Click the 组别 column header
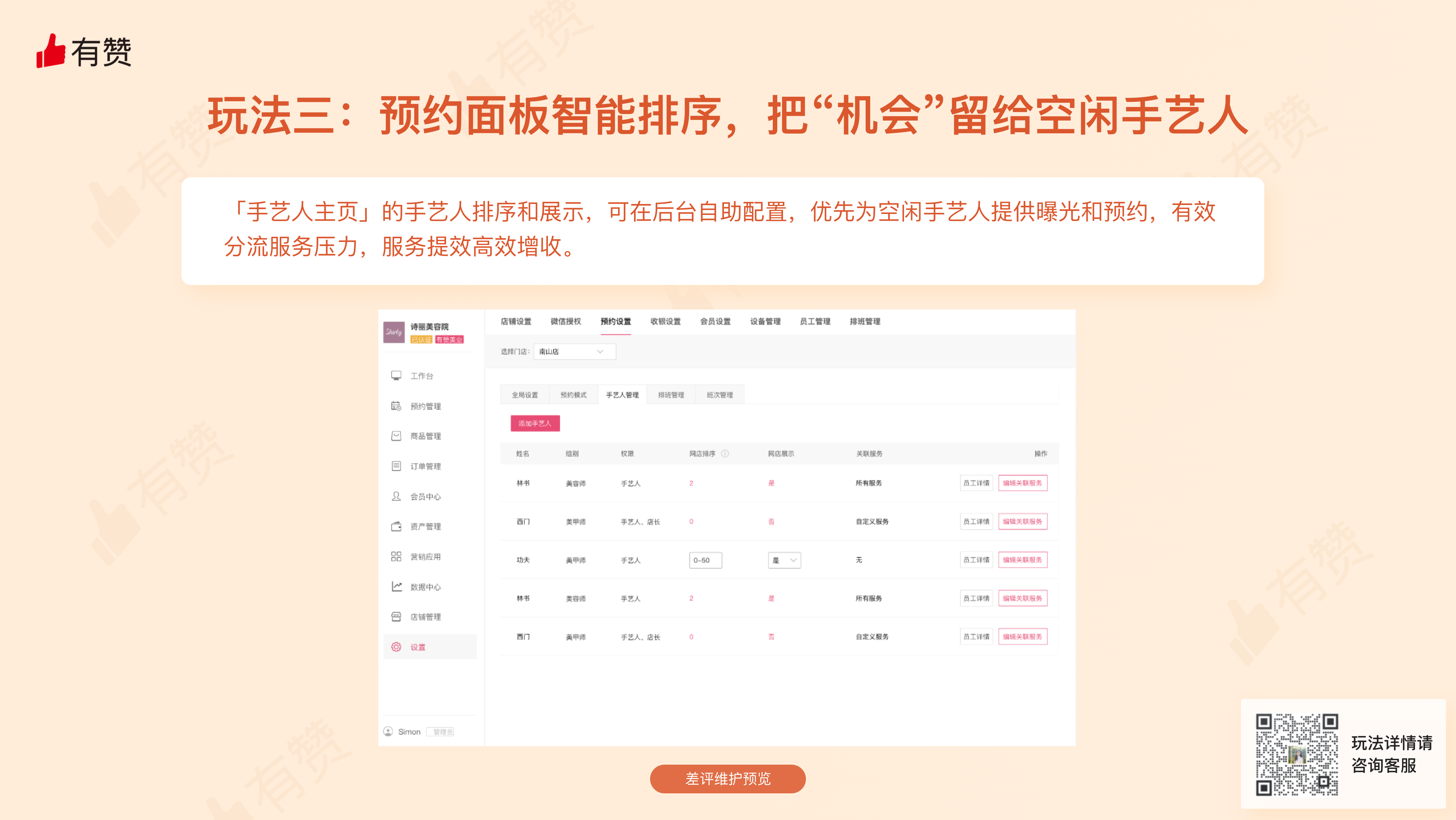The image size is (1456, 820). click(572, 453)
